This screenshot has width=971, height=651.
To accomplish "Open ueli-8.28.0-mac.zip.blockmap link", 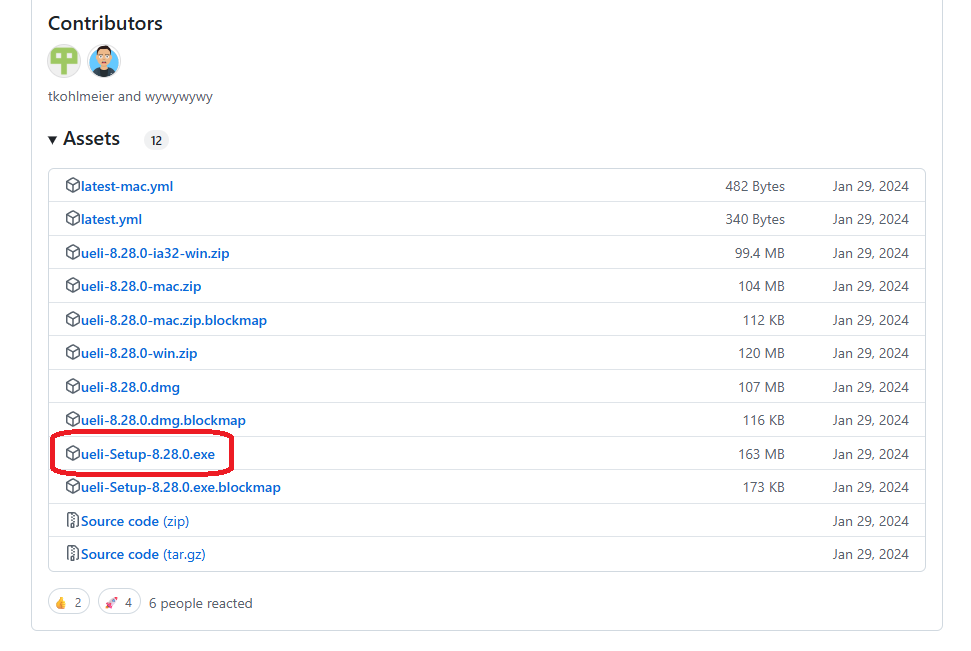I will [x=174, y=320].
